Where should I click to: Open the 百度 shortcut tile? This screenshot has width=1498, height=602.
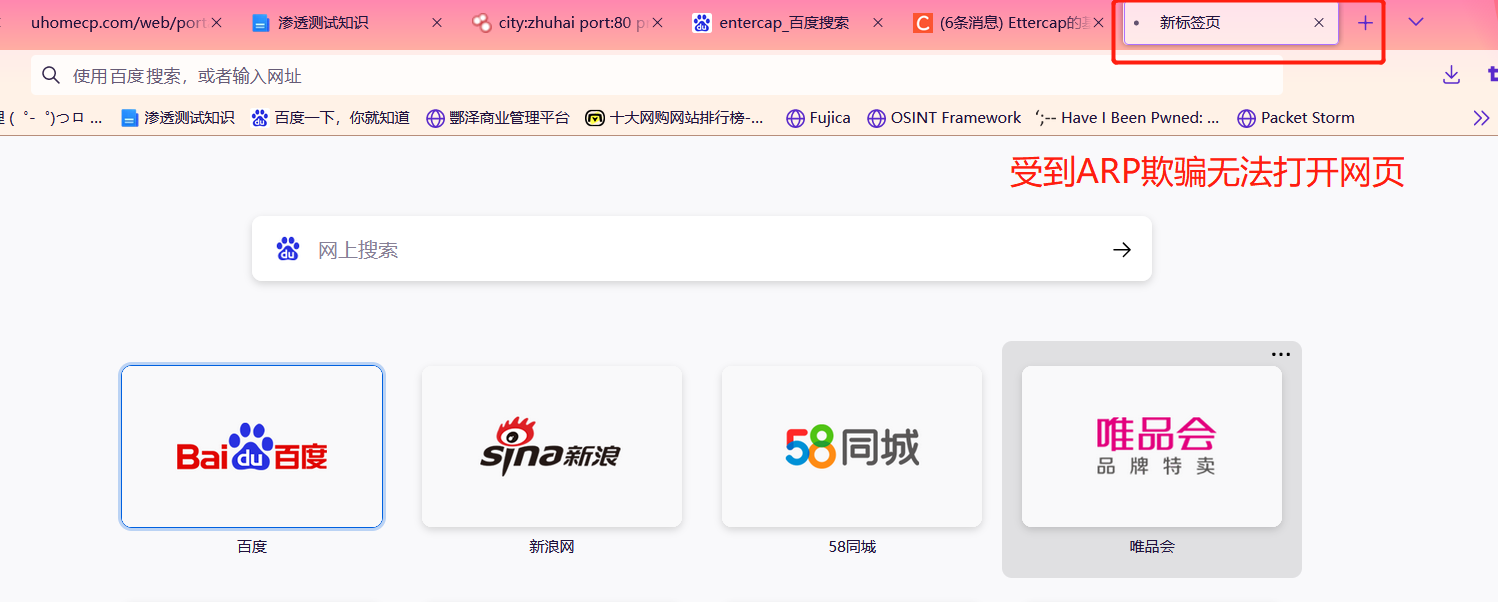click(252, 446)
